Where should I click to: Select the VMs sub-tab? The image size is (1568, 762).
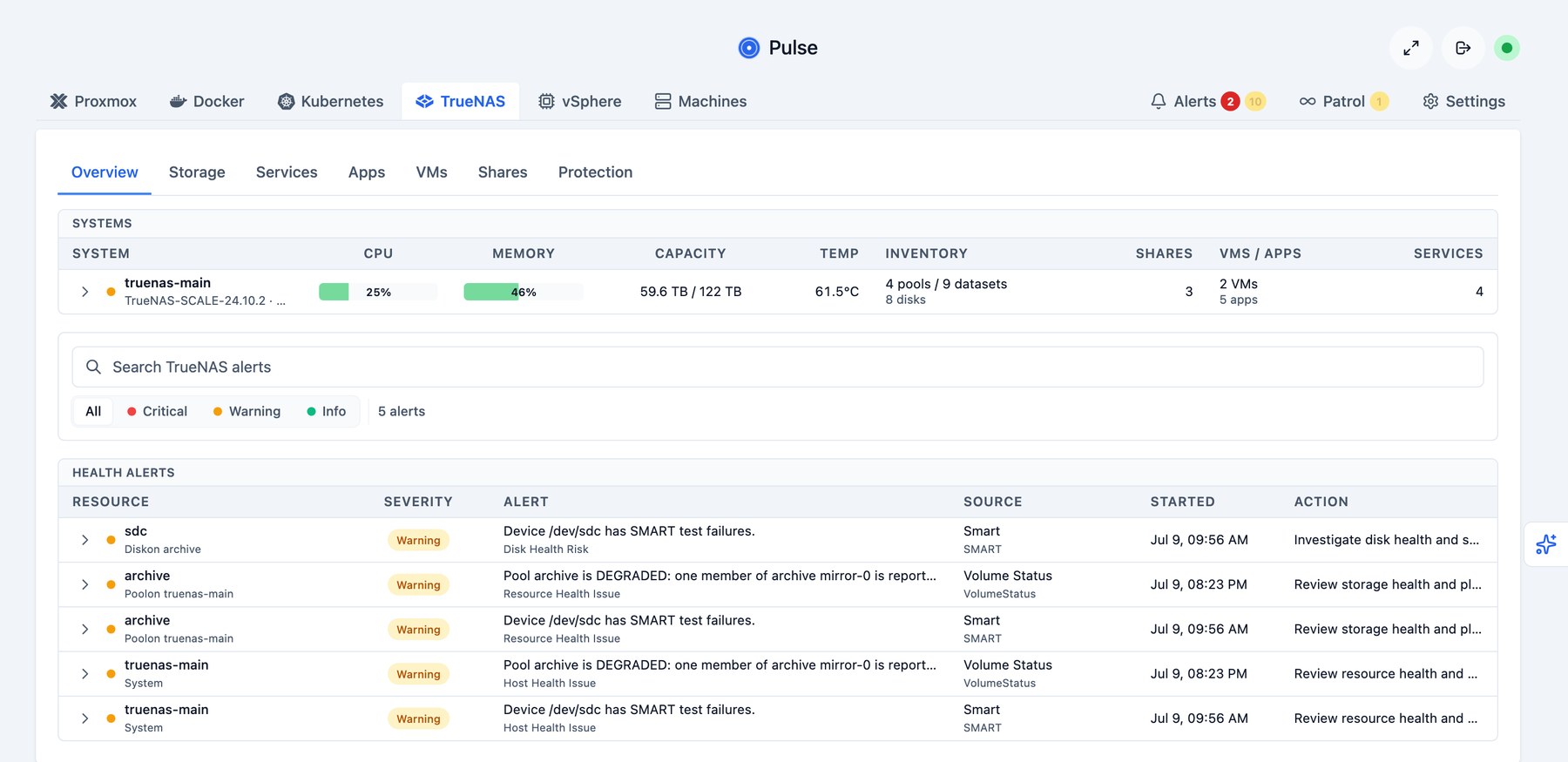click(431, 172)
